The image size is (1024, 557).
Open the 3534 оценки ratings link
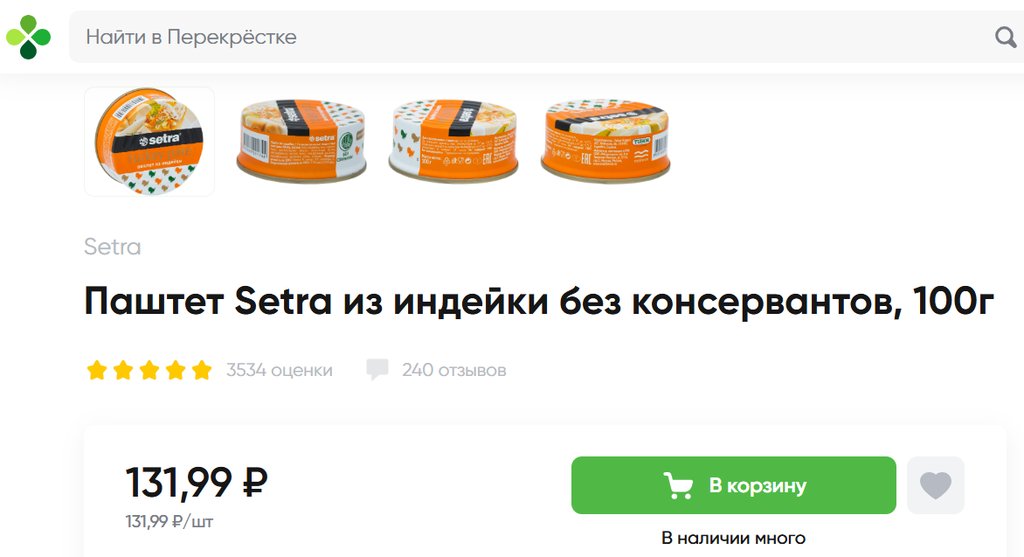279,370
